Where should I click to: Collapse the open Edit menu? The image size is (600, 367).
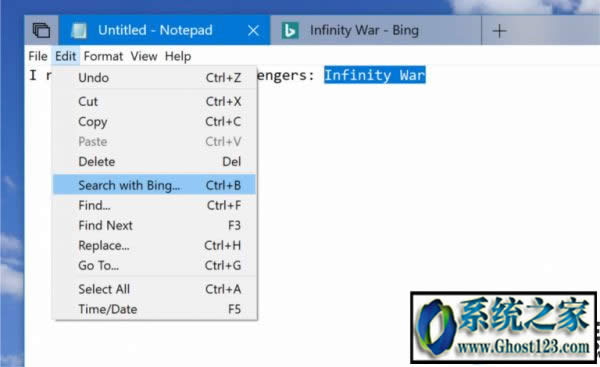point(65,56)
